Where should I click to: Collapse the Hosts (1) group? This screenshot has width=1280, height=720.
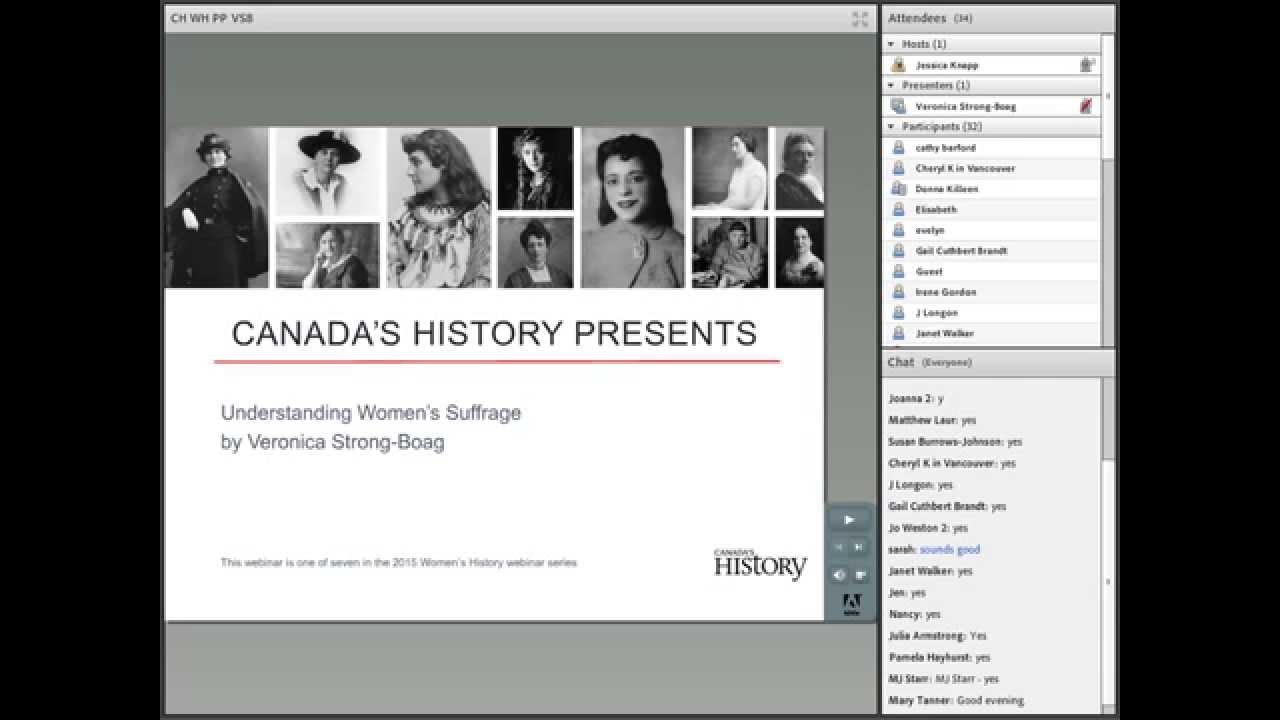(891, 44)
